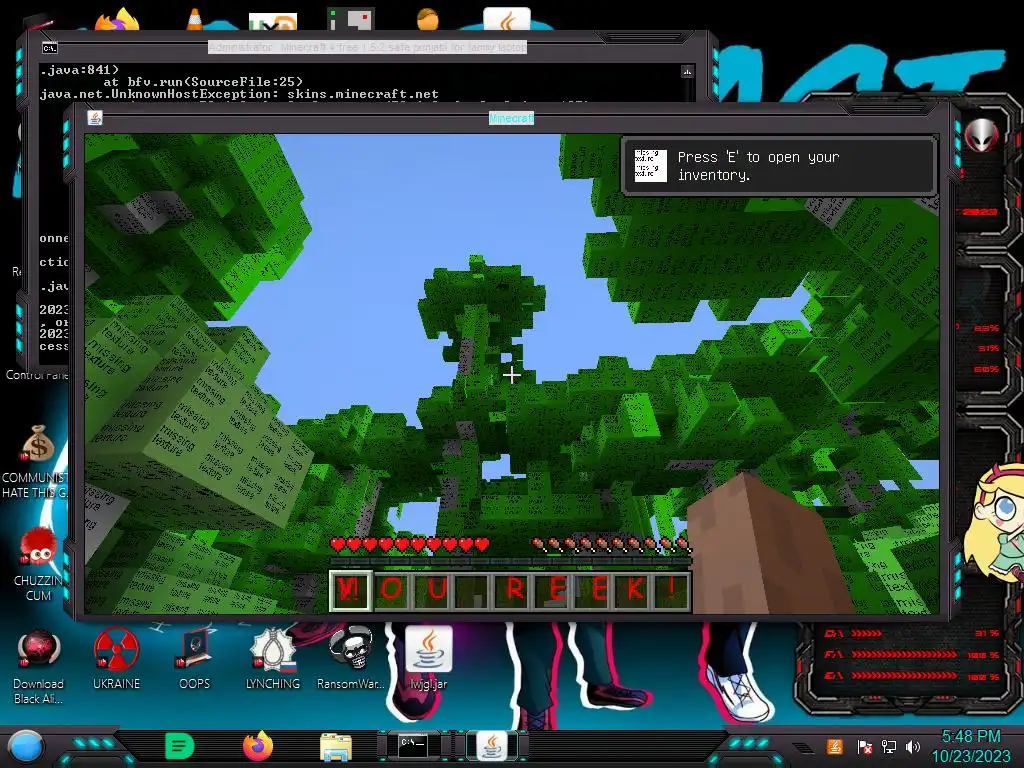Image resolution: width=1024 pixels, height=768 pixels.
Task: Click the Java icon in Minecraft title bar
Action: [95, 118]
